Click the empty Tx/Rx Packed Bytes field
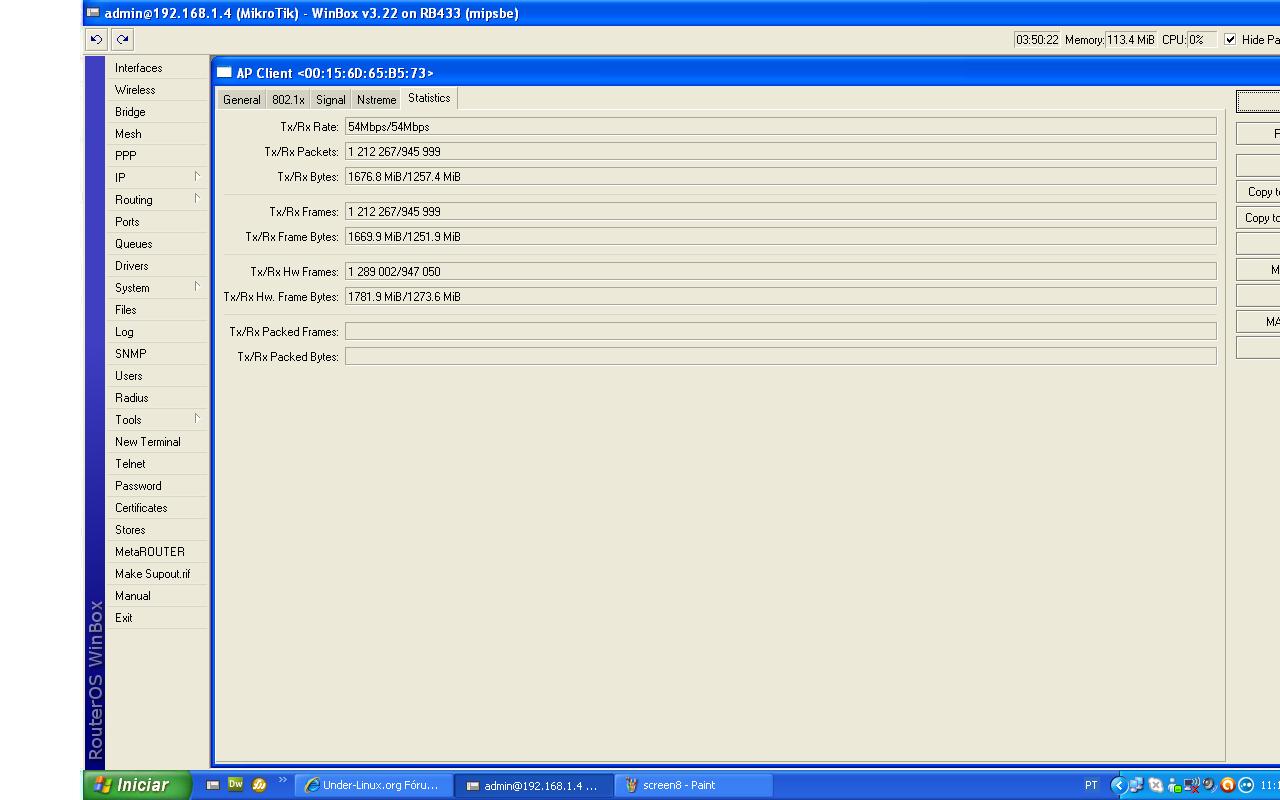1280x800 pixels. tap(780, 356)
